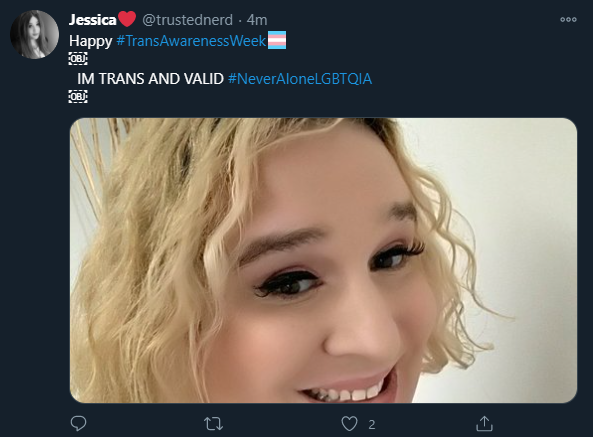Enlarge the attached selfie photo

[x=323, y=260]
